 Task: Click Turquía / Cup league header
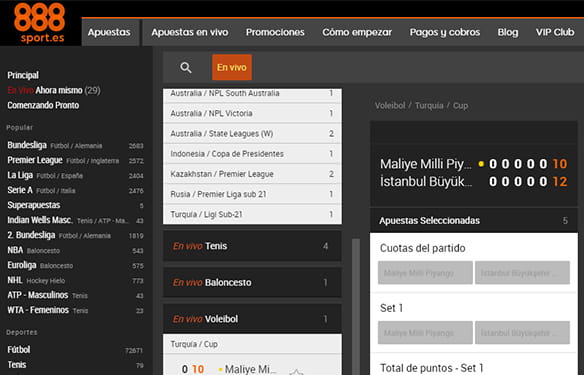252,344
